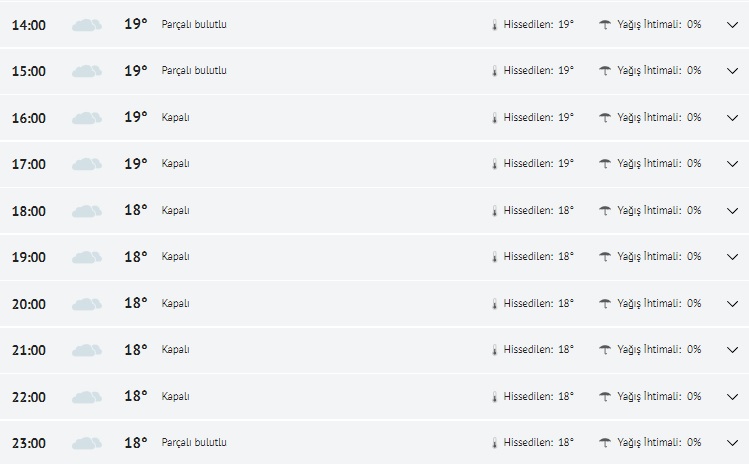Expand the 16:00 row with the chevron
This screenshot has width=749, height=464.
[x=732, y=118]
